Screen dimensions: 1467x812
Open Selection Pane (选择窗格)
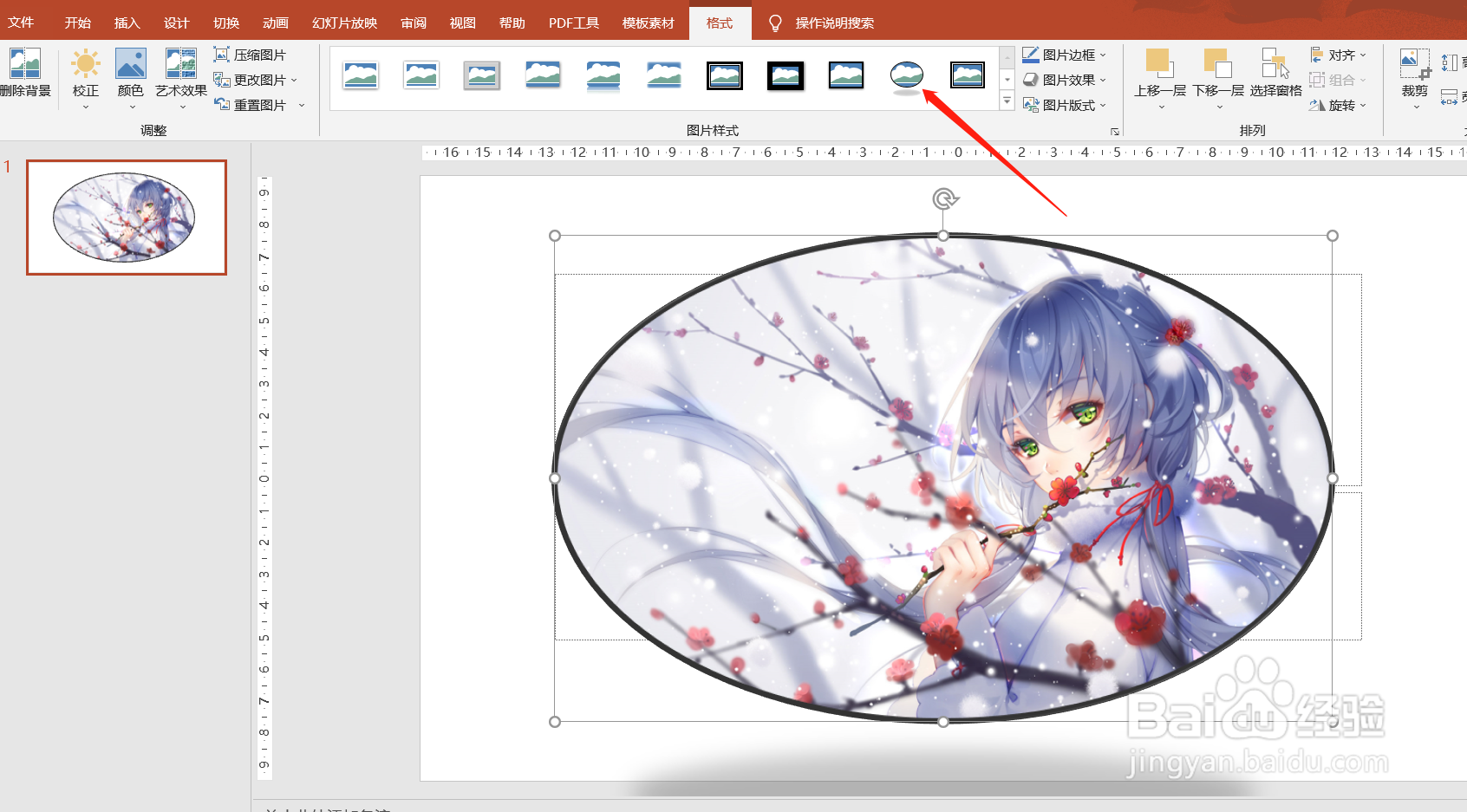pos(1275,72)
